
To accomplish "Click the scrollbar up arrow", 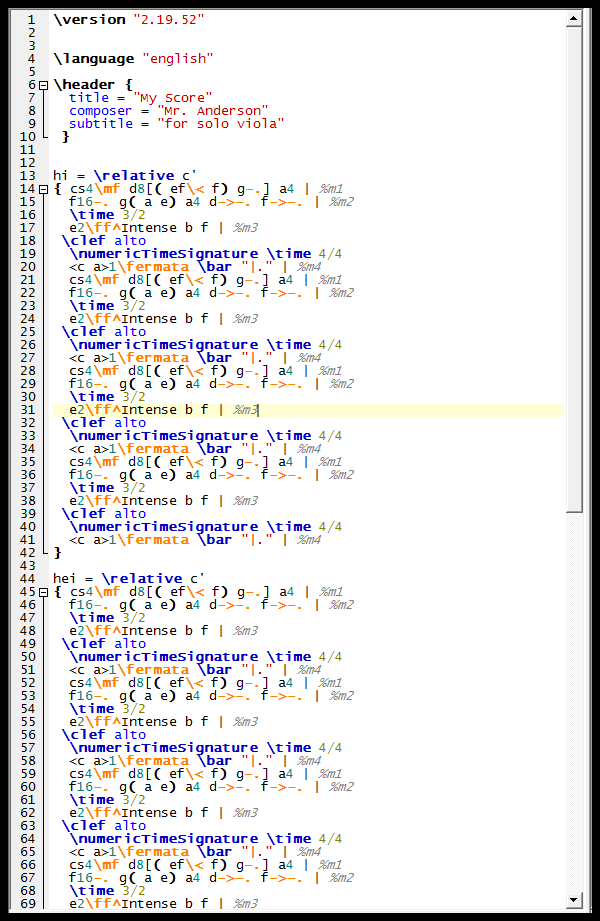I will (x=574, y=19).
